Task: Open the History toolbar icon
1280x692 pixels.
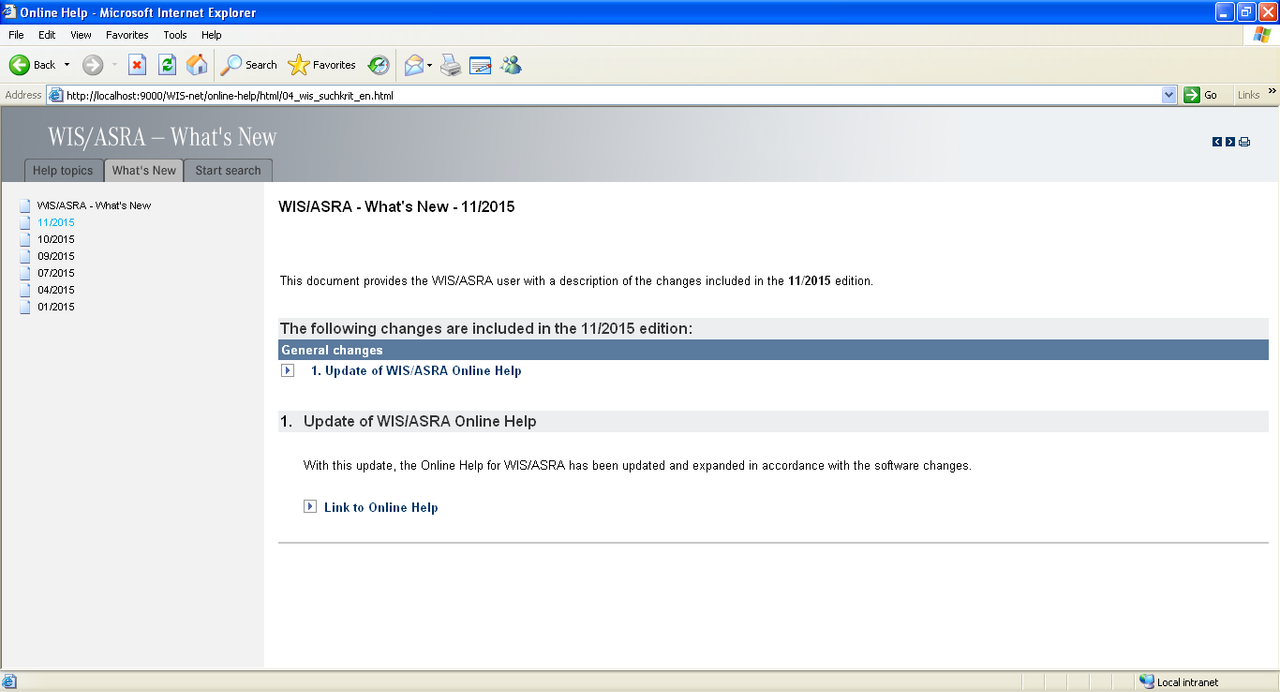Action: pos(378,65)
